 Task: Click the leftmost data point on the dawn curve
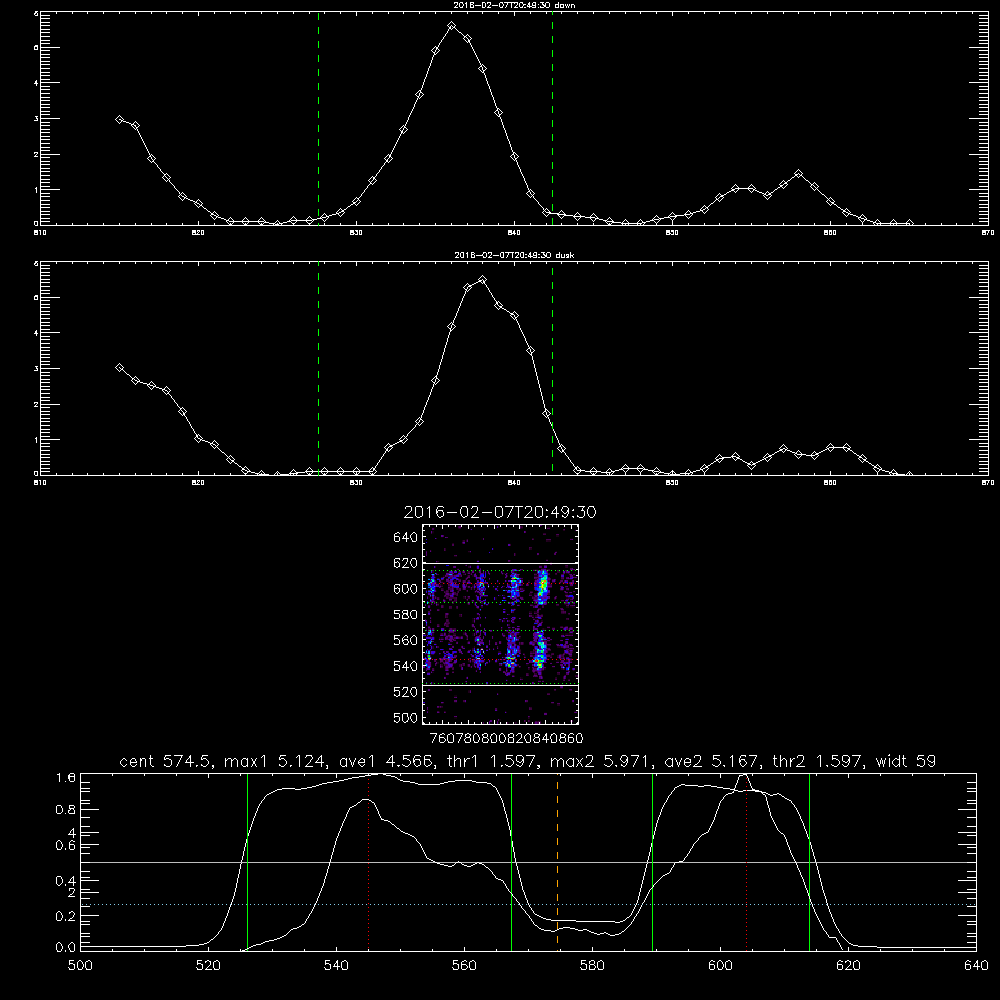click(x=119, y=119)
